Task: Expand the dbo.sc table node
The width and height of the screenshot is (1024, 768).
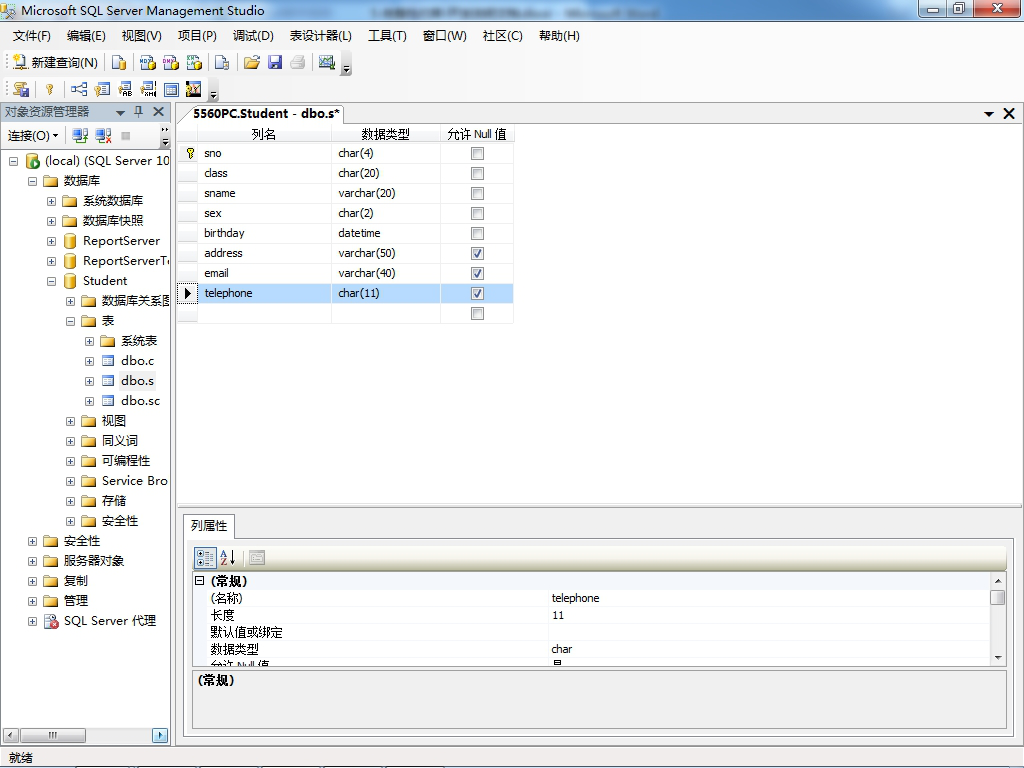Action: coord(89,402)
